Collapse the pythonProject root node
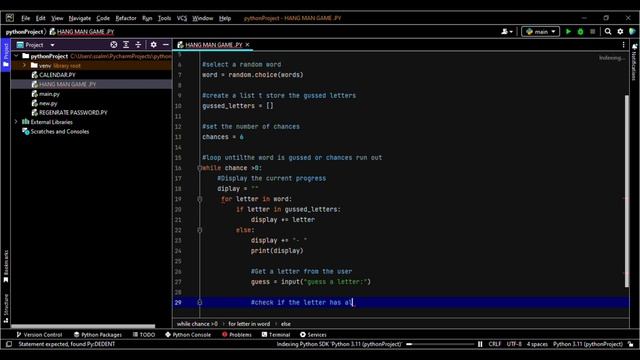Image resolution: width=640 pixels, height=360 pixels. coord(16,56)
